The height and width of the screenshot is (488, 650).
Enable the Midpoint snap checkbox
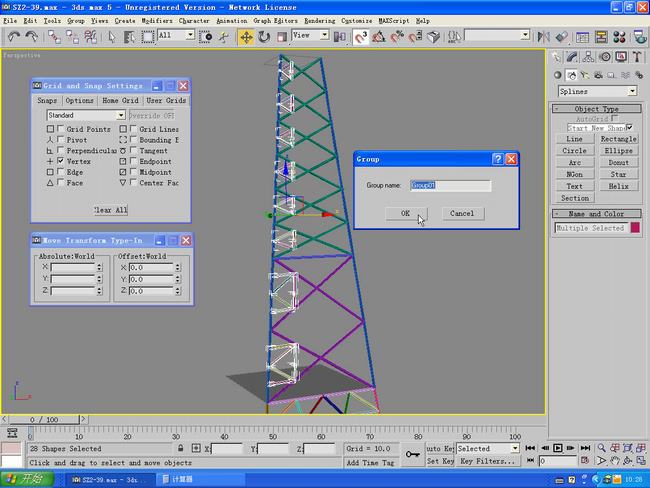pos(133,172)
